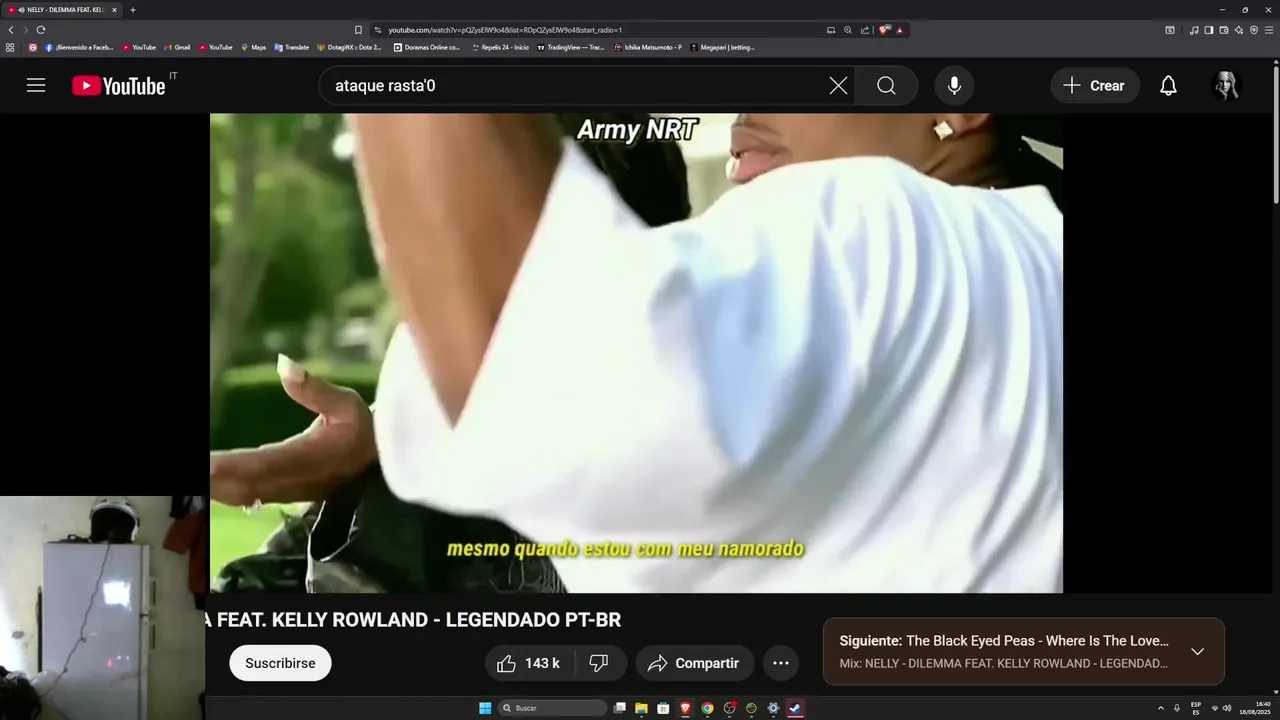Clear the search box with the X

coord(838,86)
